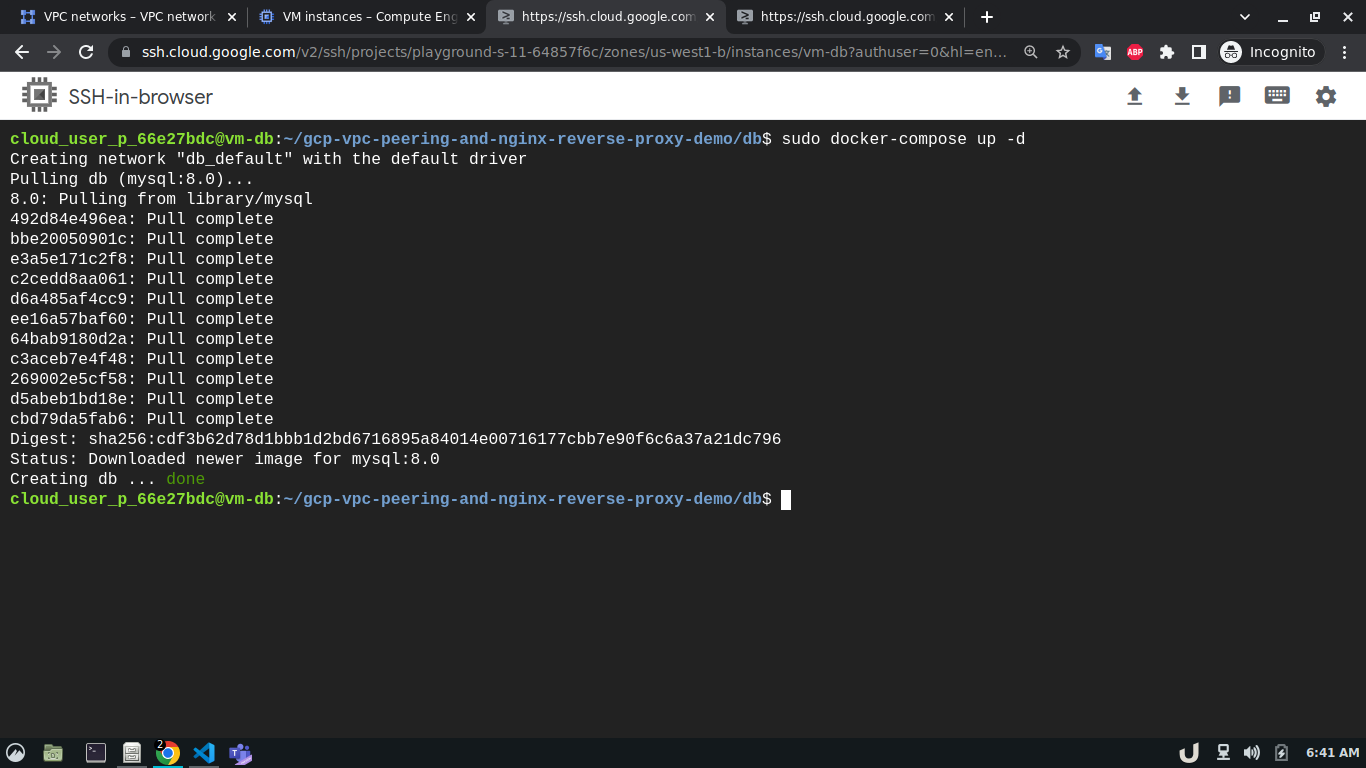Click the SSH-in-browser chip logo

(40, 95)
